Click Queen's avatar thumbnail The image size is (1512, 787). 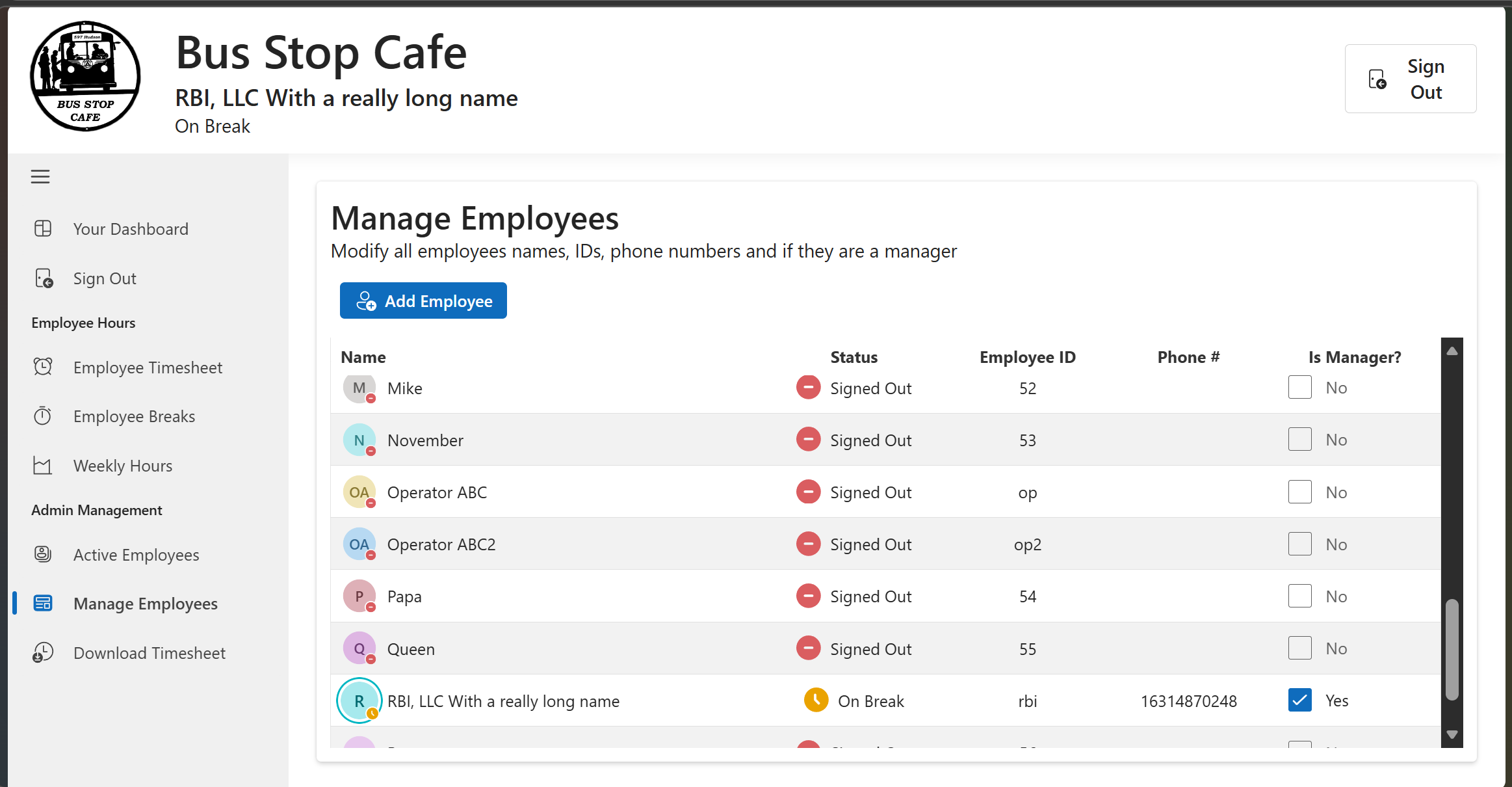pos(359,648)
